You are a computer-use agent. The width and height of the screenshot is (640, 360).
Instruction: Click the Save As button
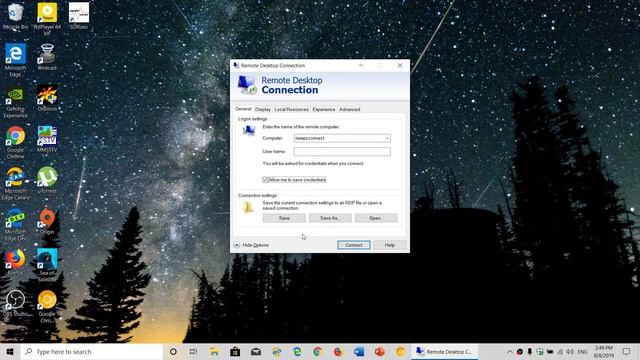[x=330, y=218]
